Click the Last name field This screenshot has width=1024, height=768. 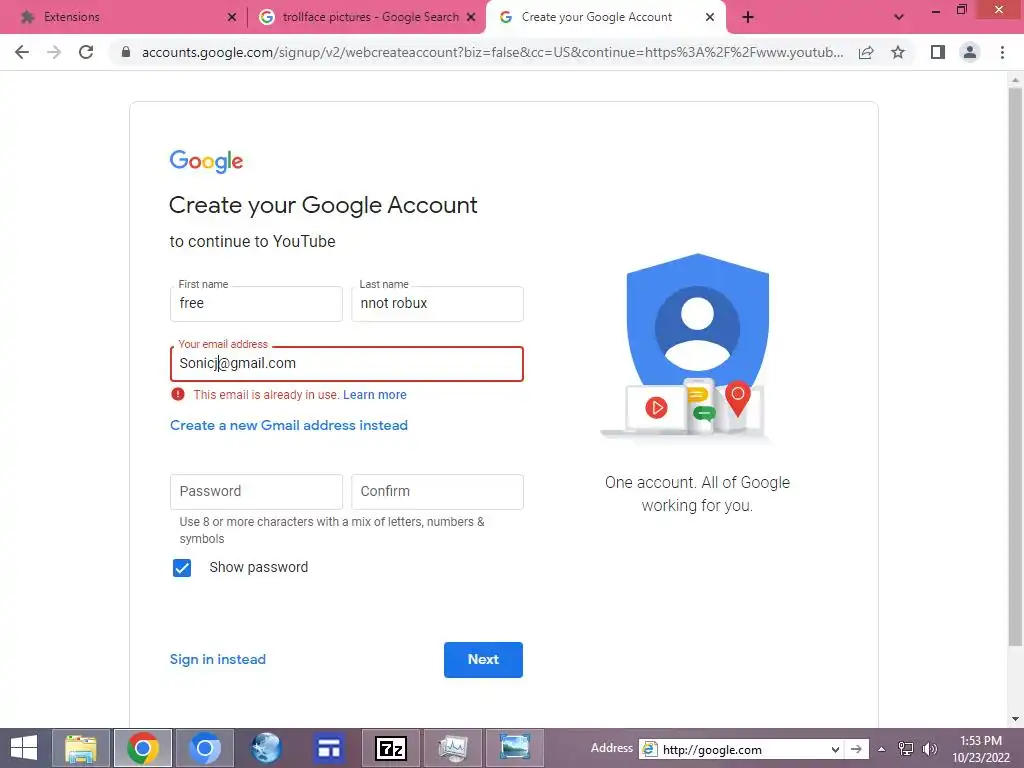pyautogui.click(x=438, y=304)
